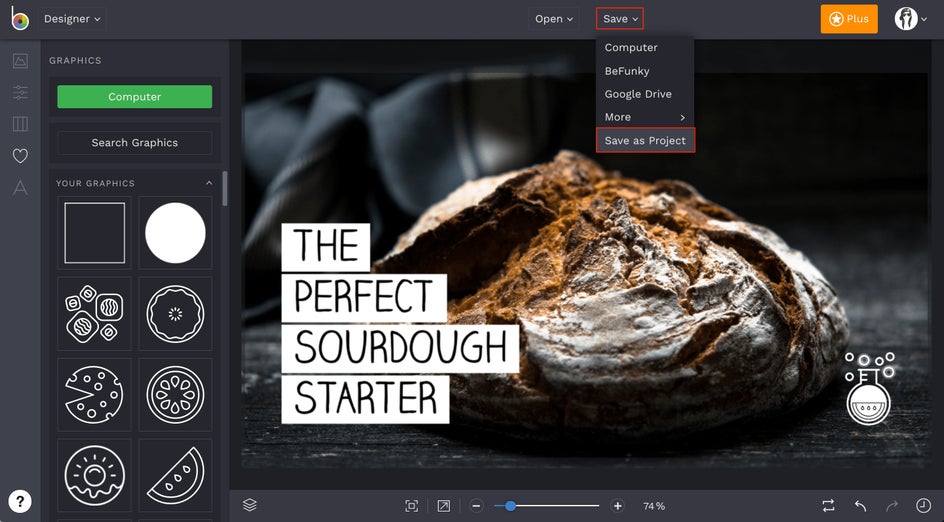Expand the Designer mode dropdown
944x522 pixels.
pos(72,19)
